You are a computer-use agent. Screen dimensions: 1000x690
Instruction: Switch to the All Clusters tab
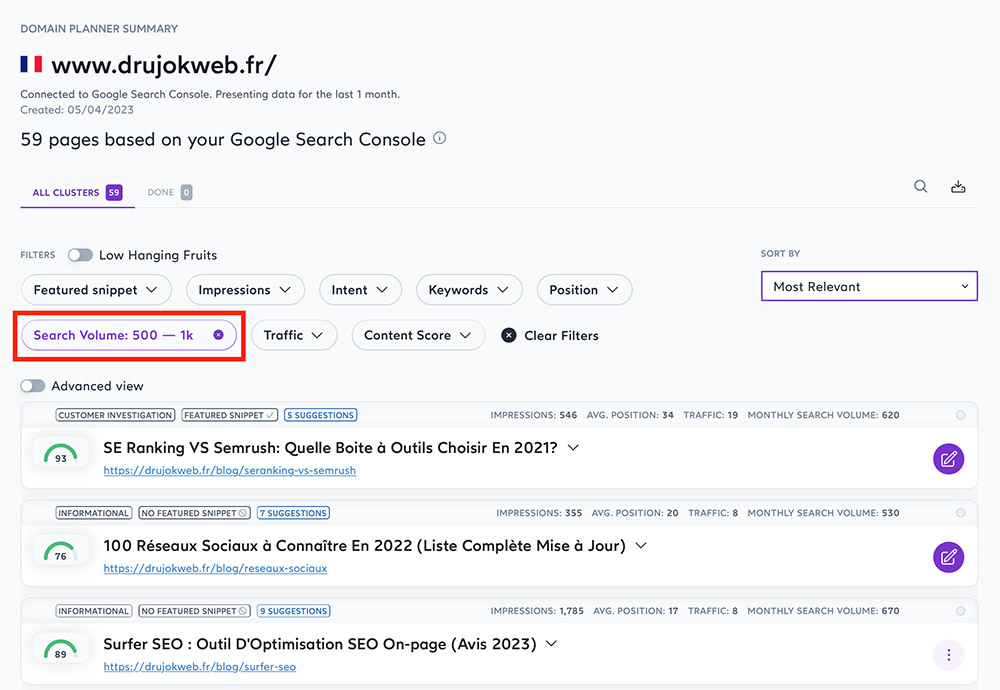77,192
